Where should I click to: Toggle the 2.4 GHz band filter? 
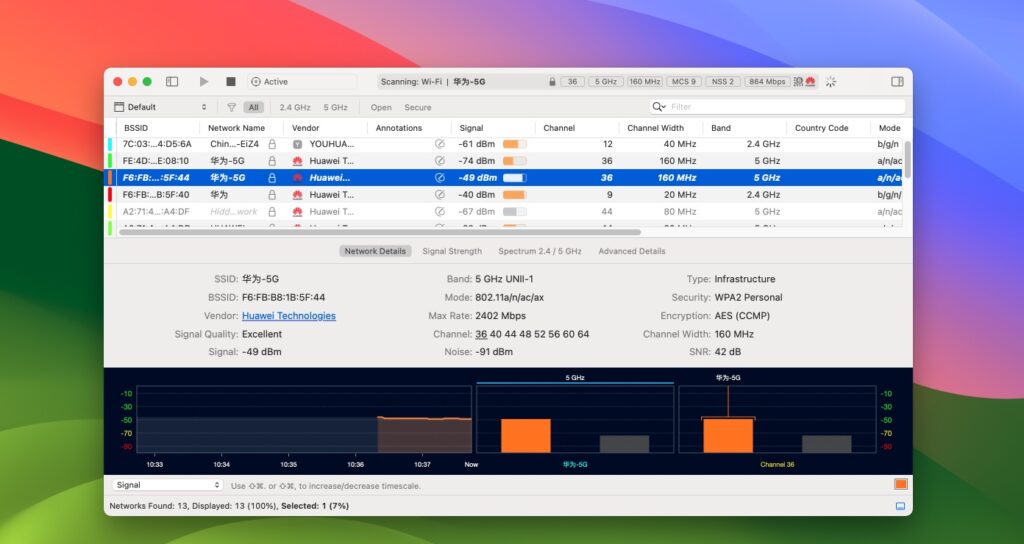pos(295,107)
